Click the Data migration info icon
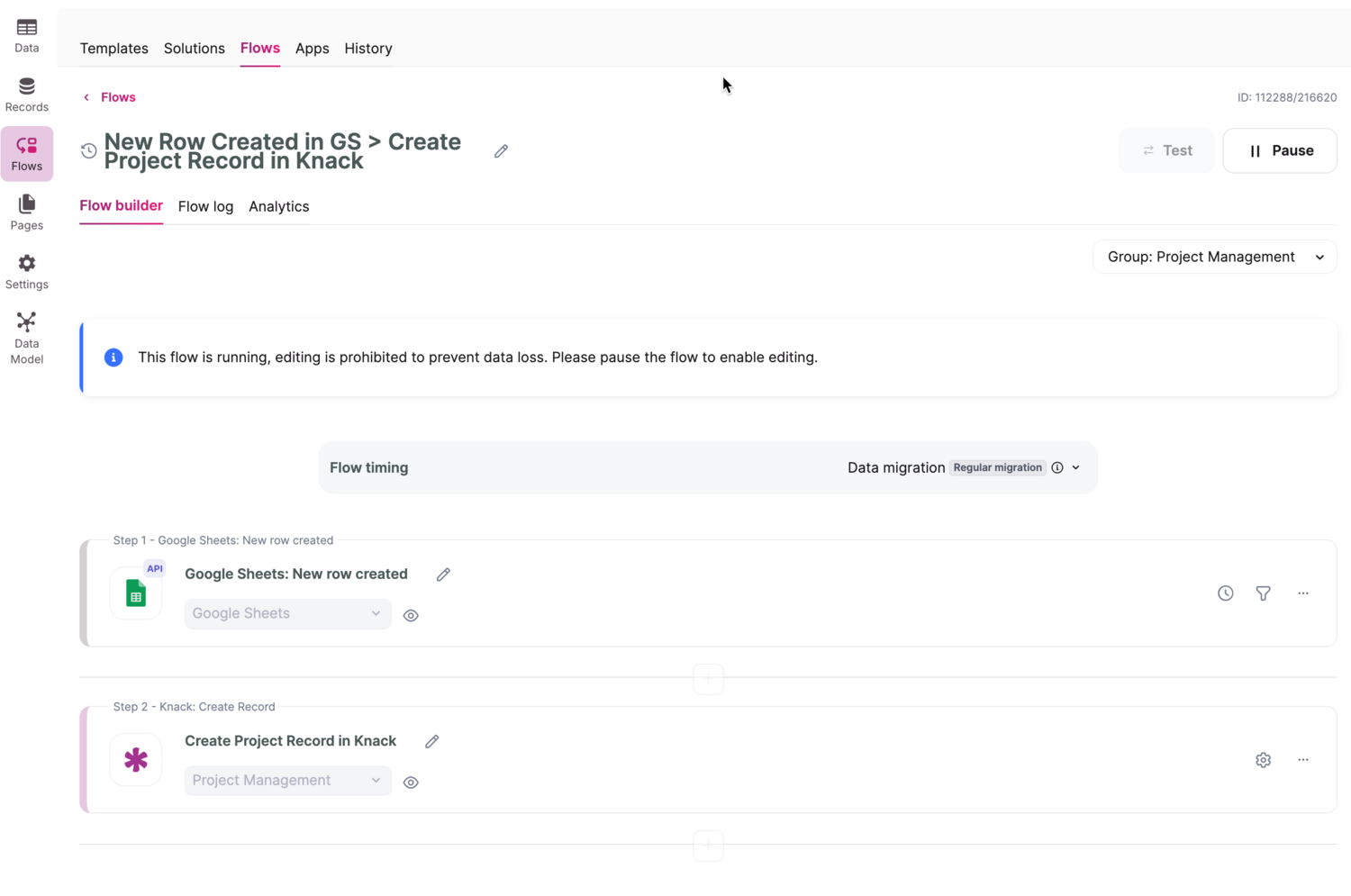Viewport: 1351px width, 896px height. coord(1057,468)
